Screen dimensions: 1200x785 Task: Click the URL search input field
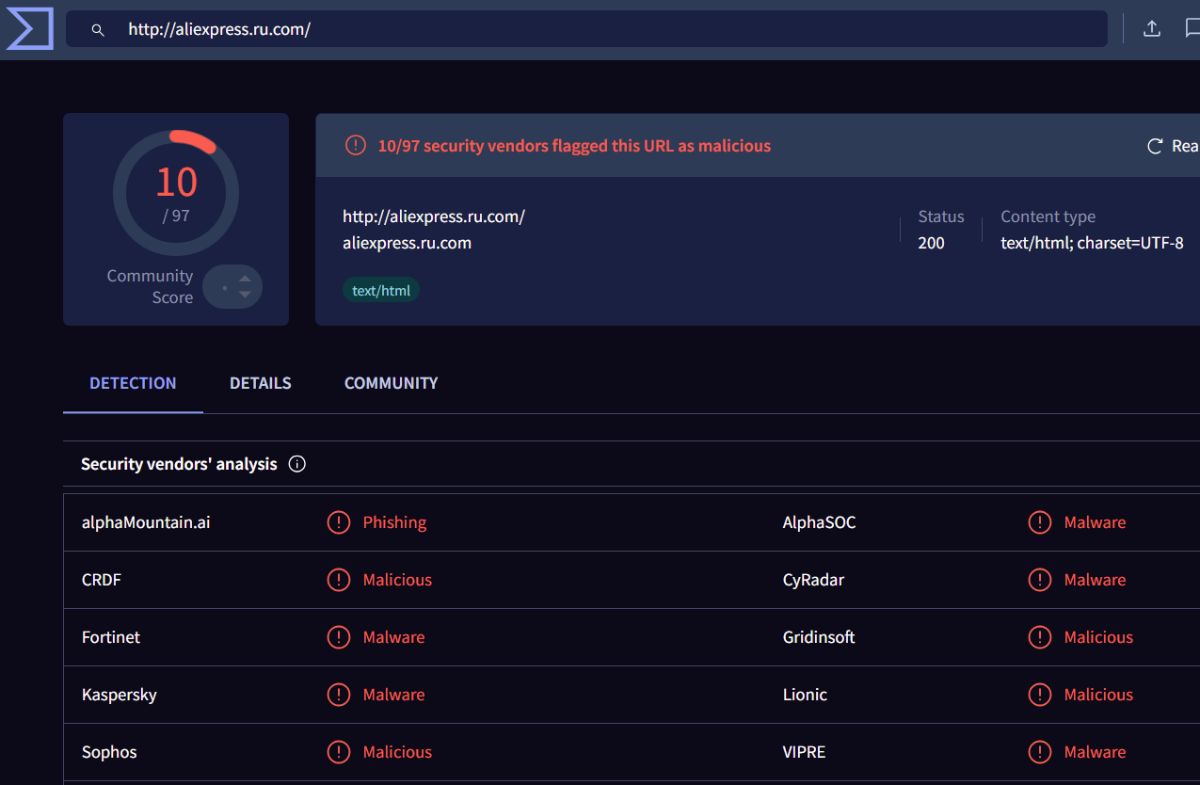click(x=587, y=29)
